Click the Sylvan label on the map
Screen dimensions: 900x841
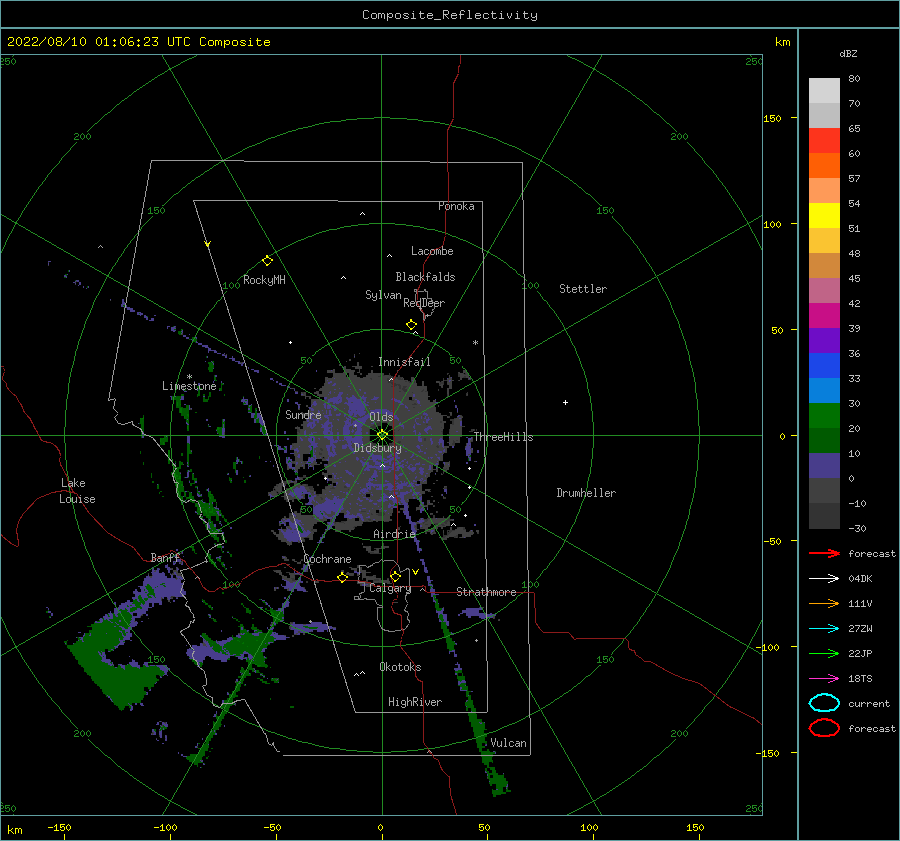(x=383, y=295)
